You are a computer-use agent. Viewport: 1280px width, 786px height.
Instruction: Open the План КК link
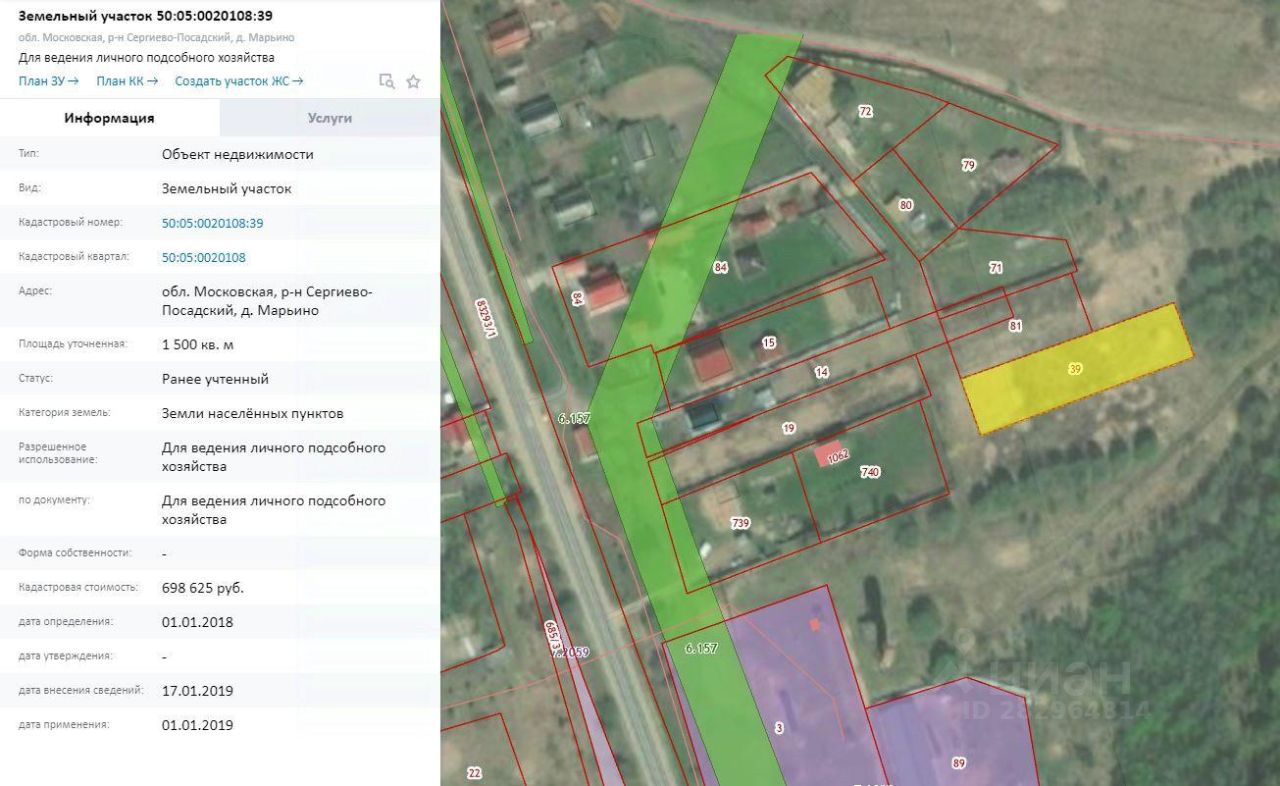pos(127,81)
